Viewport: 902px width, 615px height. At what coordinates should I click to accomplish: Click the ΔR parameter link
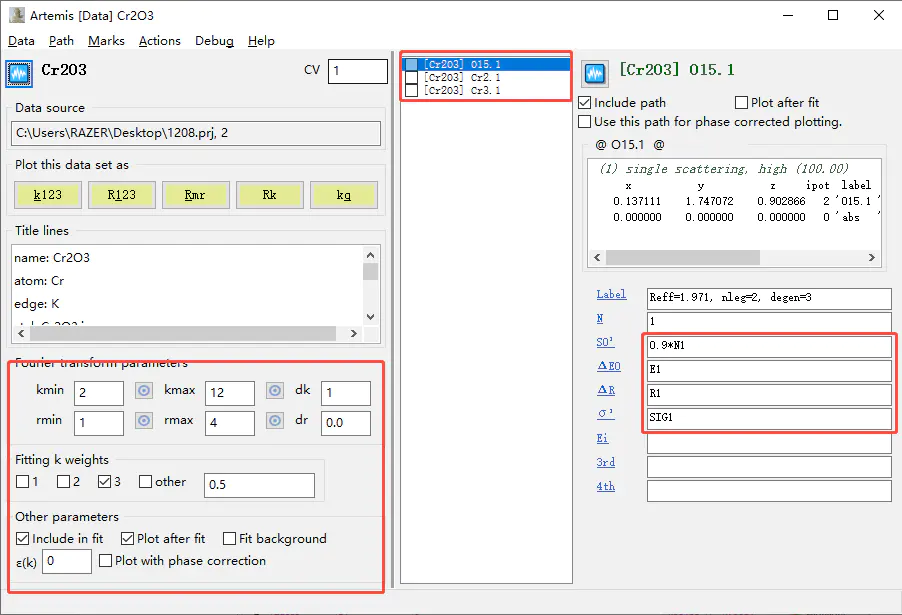coord(606,390)
